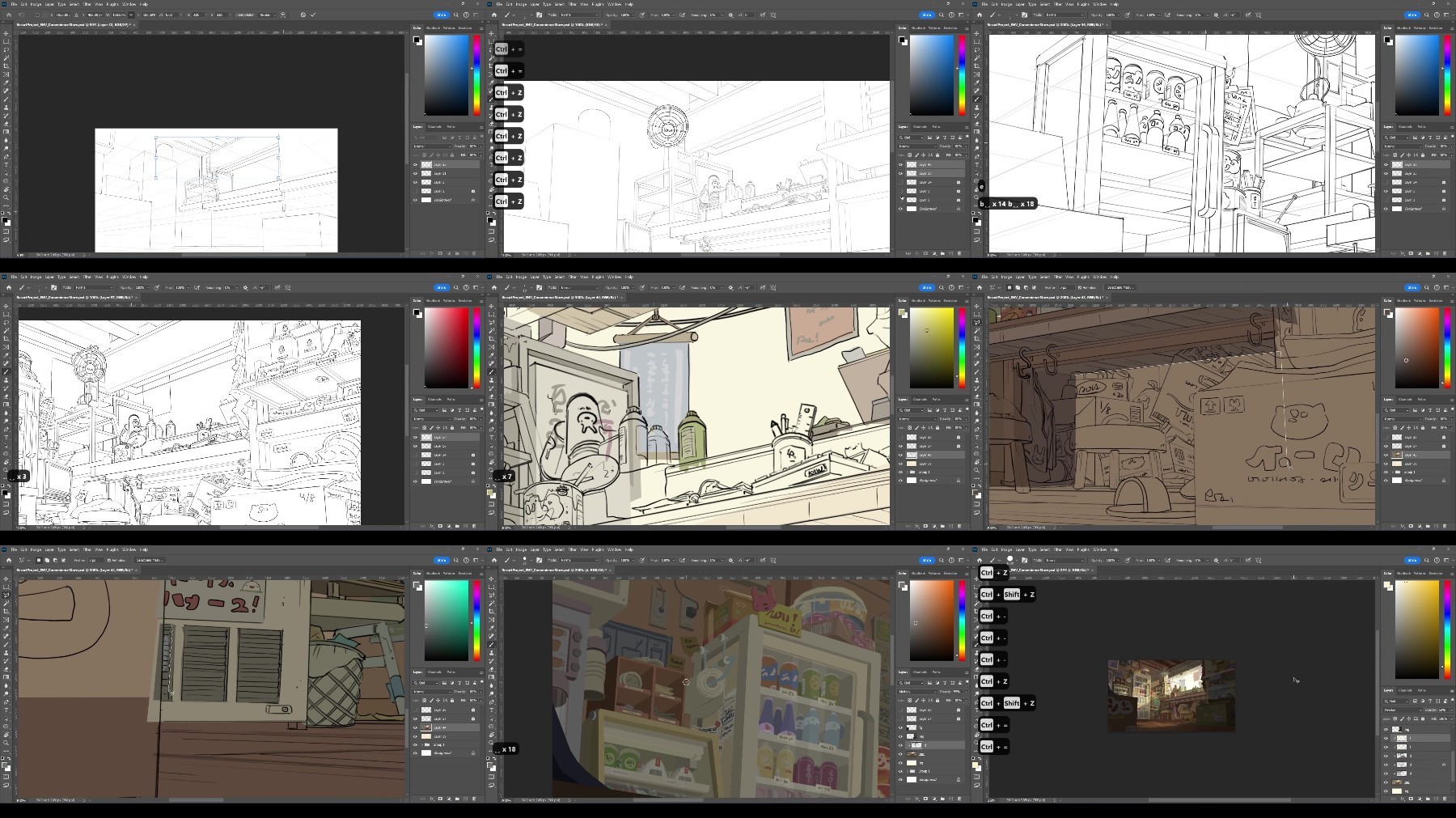The height and width of the screenshot is (818, 1456).
Task: Hide the Background layer in the middle-left window
Action: click(x=416, y=481)
